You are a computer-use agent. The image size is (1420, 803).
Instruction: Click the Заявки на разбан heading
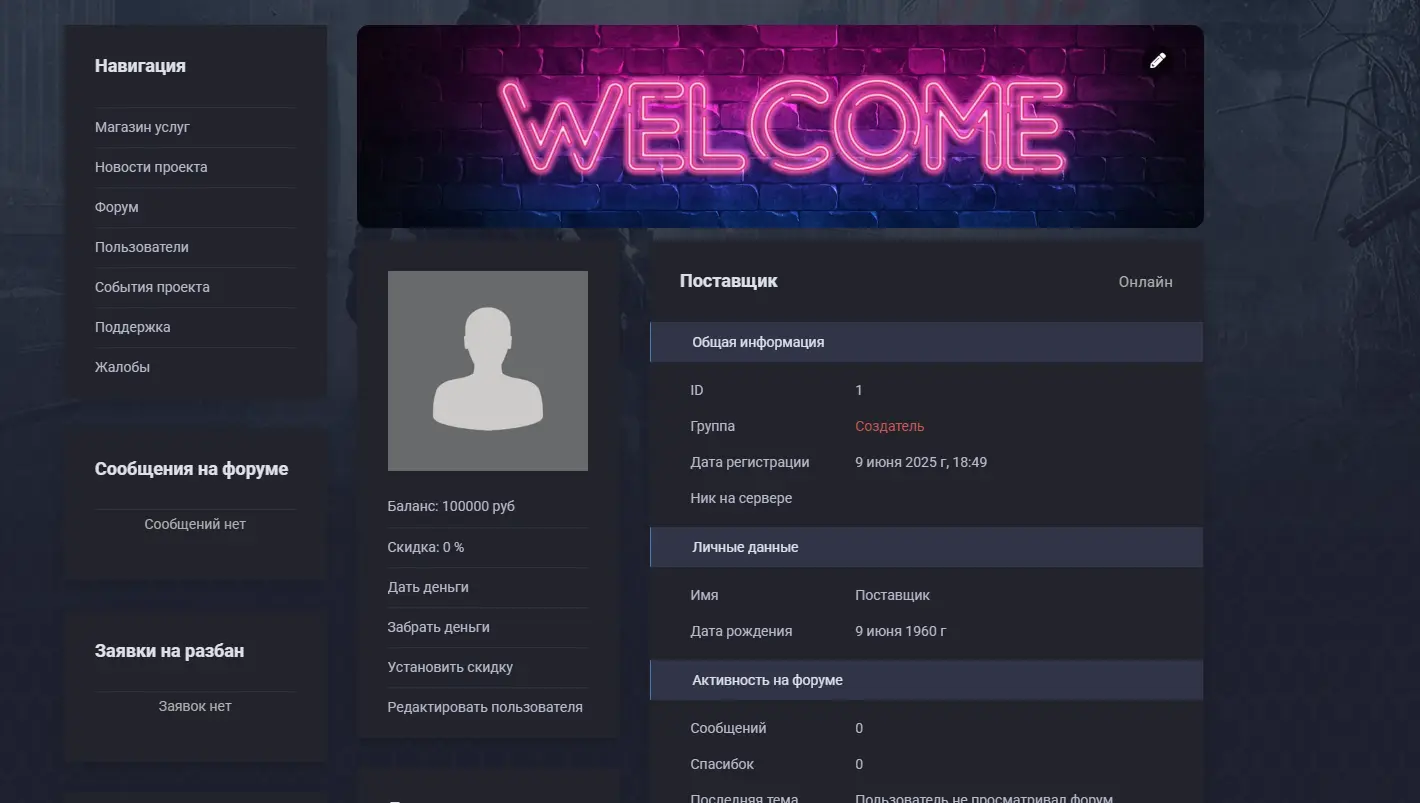[x=169, y=651]
